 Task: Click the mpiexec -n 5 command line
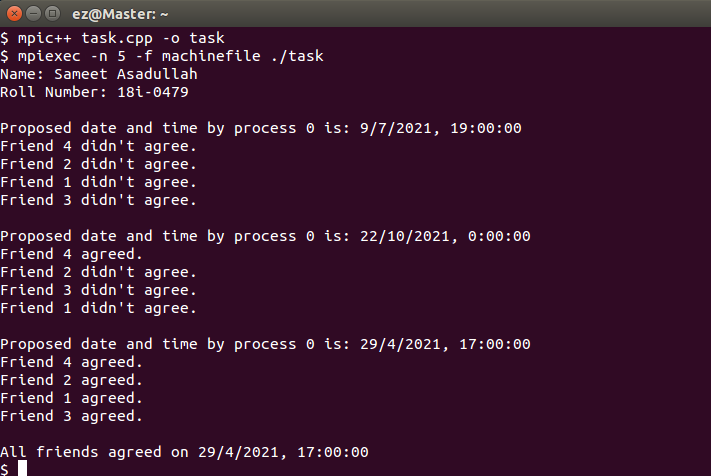pos(162,56)
